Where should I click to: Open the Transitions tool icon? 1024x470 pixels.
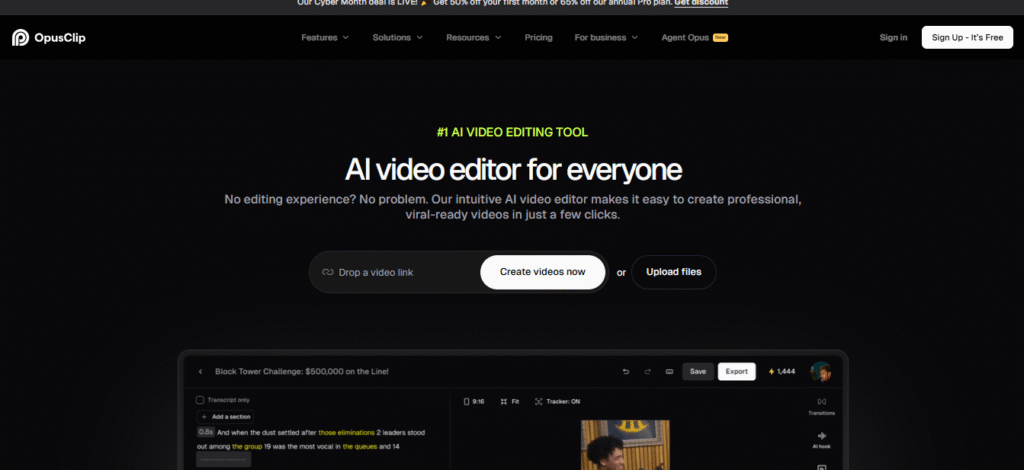tap(821, 401)
